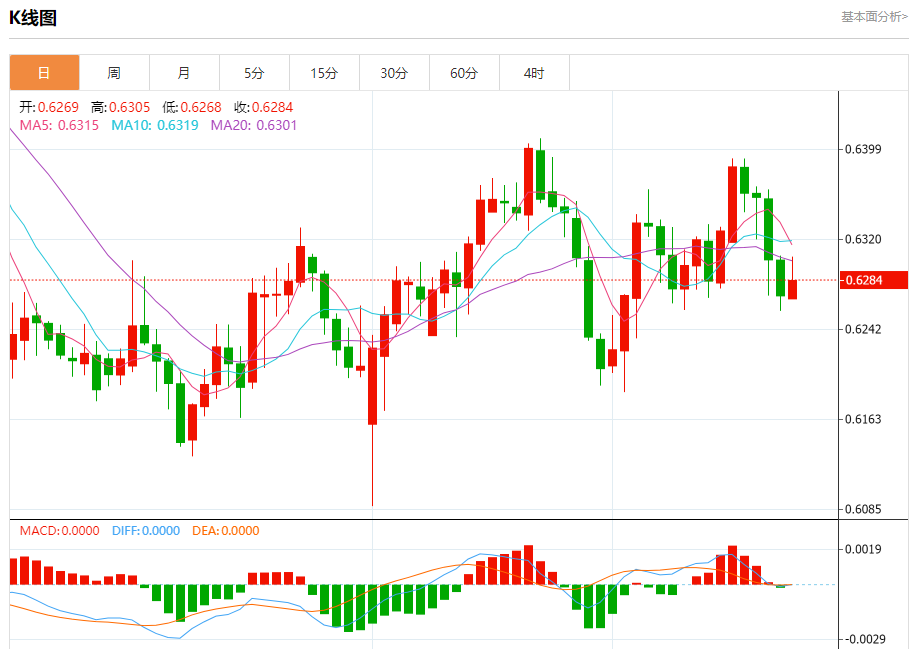Click the MA10: 0.6319 label
The width and height of the screenshot is (914, 649).
155,125
